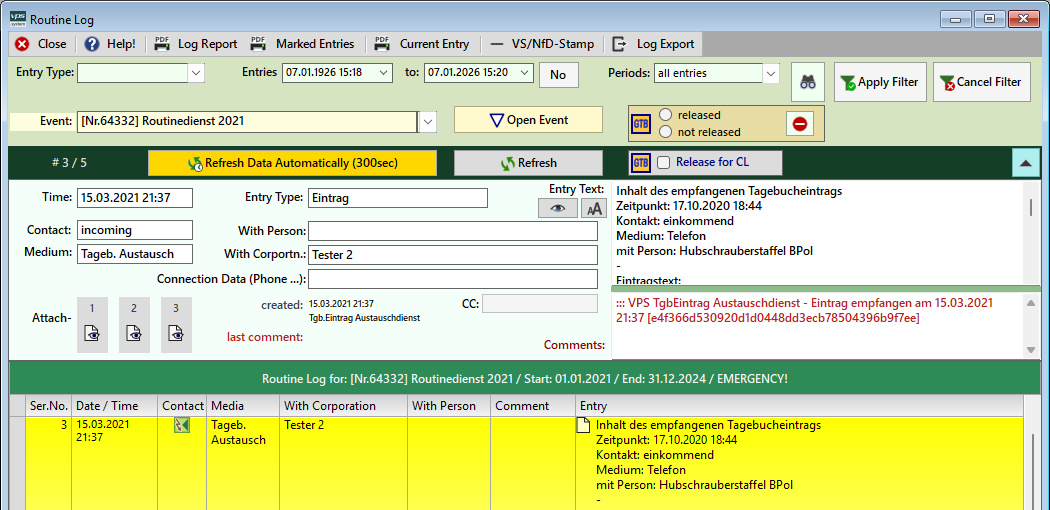This screenshot has height=510, width=1050.
Task: Open Log Report from the toolbar
Action: (196, 44)
